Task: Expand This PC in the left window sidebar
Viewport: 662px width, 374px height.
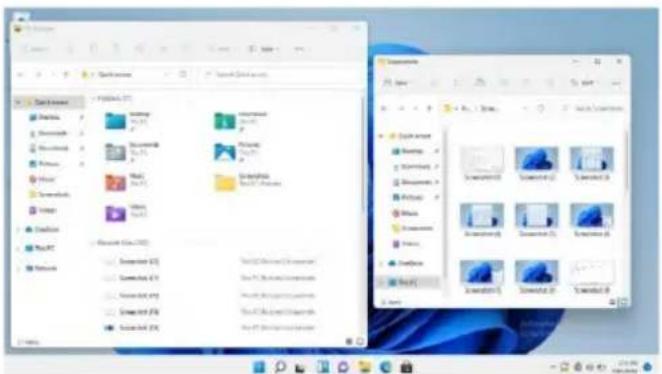Action: [x=18, y=248]
